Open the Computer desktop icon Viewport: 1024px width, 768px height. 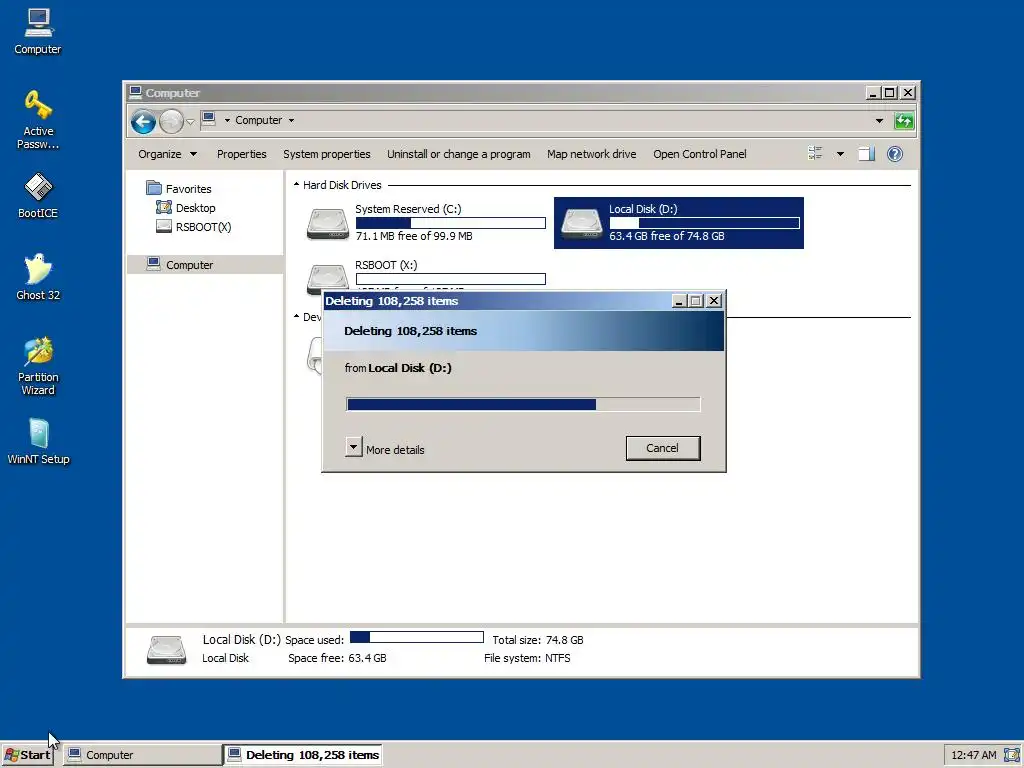[x=38, y=31]
